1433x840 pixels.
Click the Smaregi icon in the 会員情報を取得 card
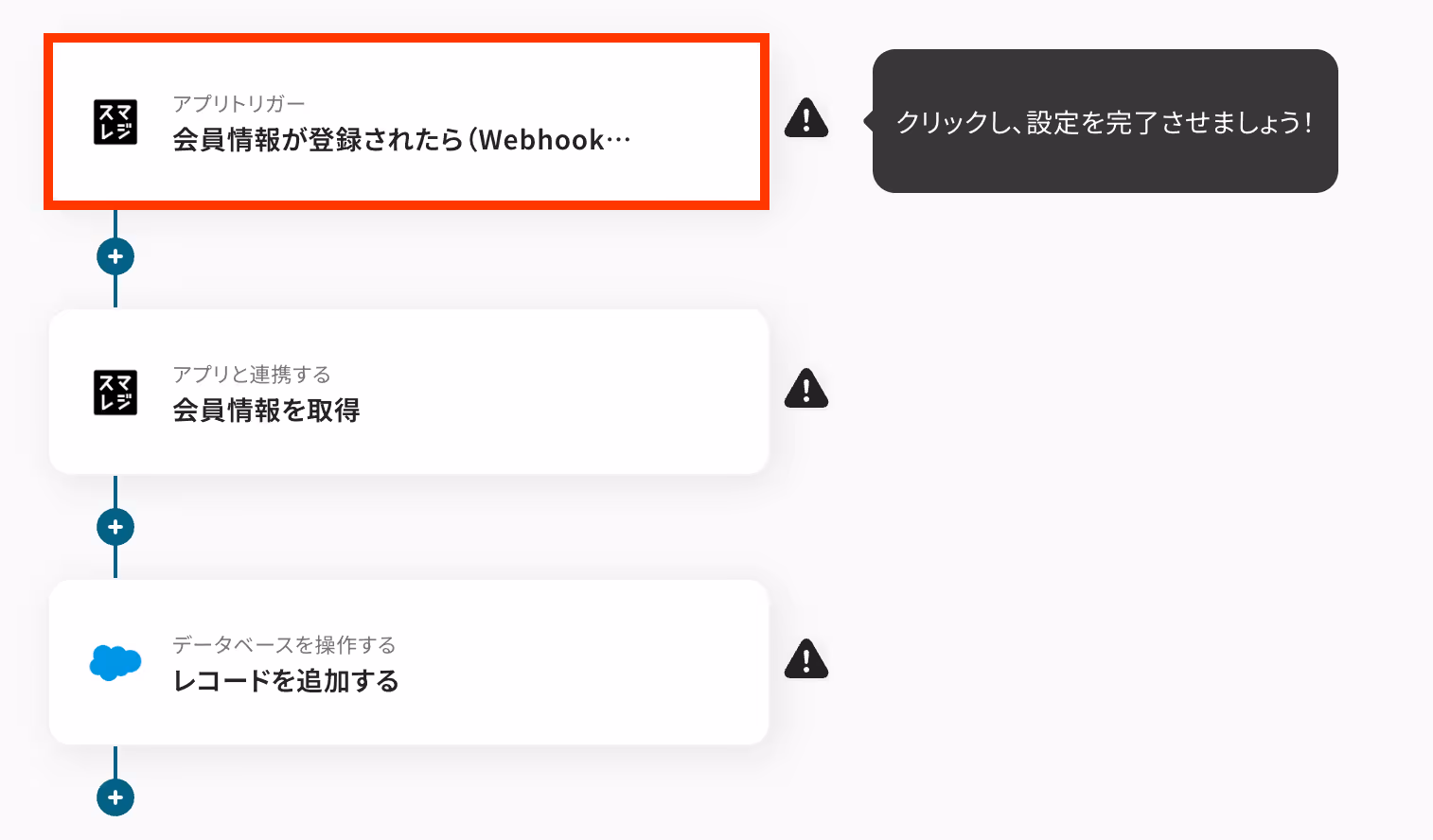115,393
